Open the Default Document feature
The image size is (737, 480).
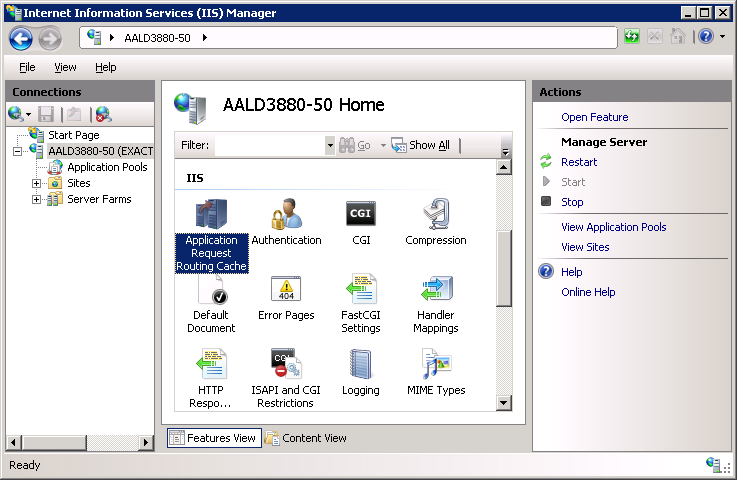(x=211, y=304)
